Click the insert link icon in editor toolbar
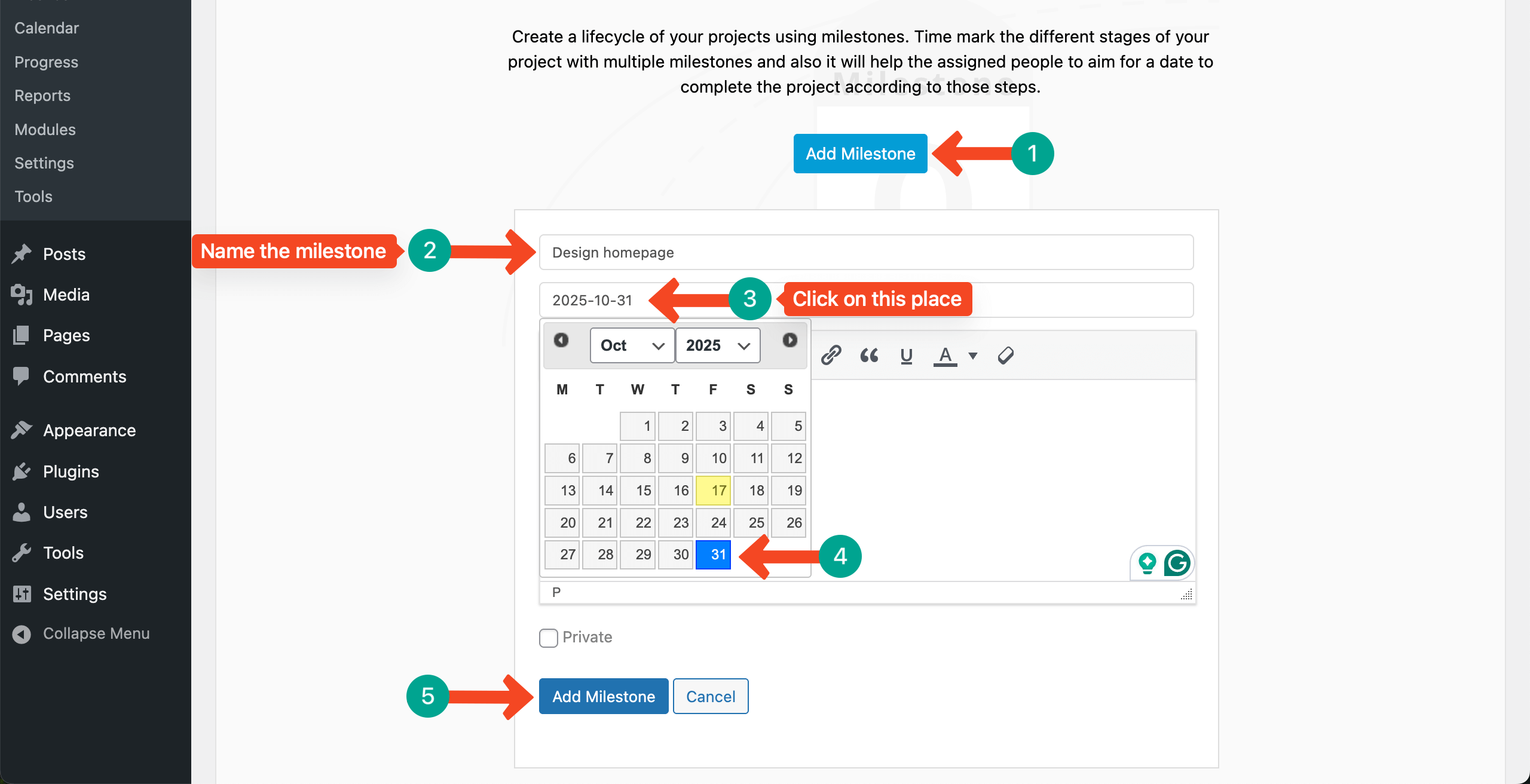Image resolution: width=1530 pixels, height=784 pixels. [x=831, y=355]
